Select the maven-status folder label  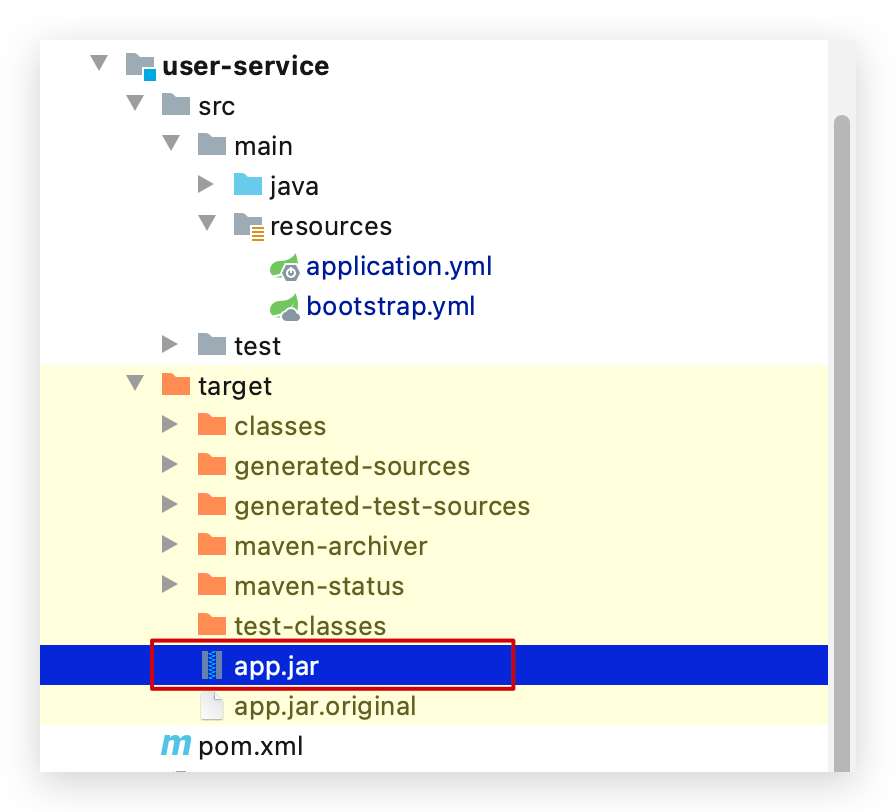(319, 586)
